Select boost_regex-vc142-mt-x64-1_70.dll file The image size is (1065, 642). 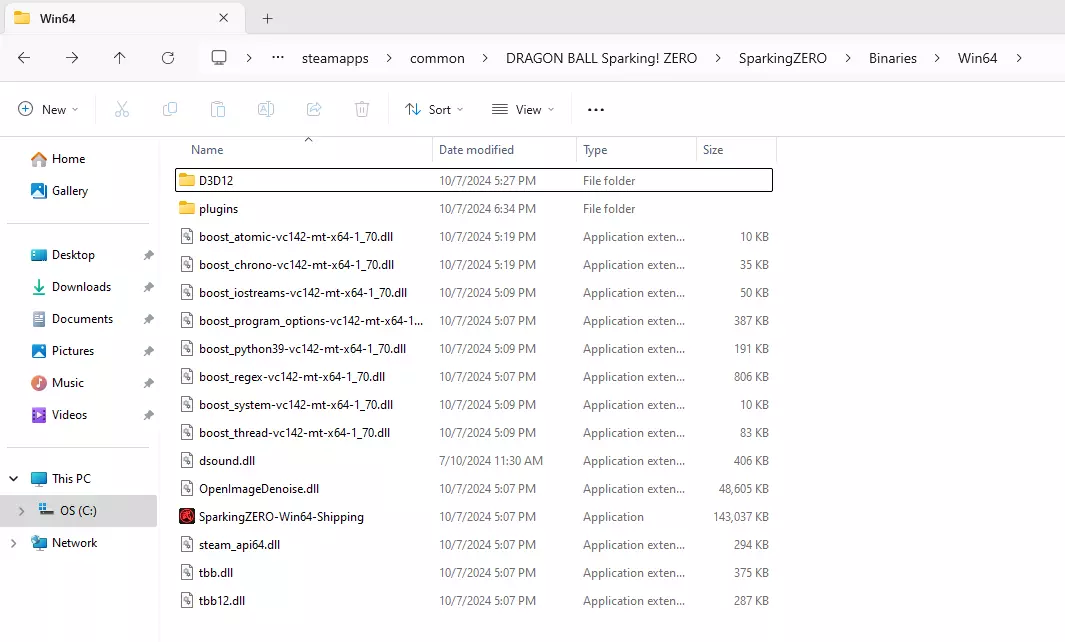473,376
